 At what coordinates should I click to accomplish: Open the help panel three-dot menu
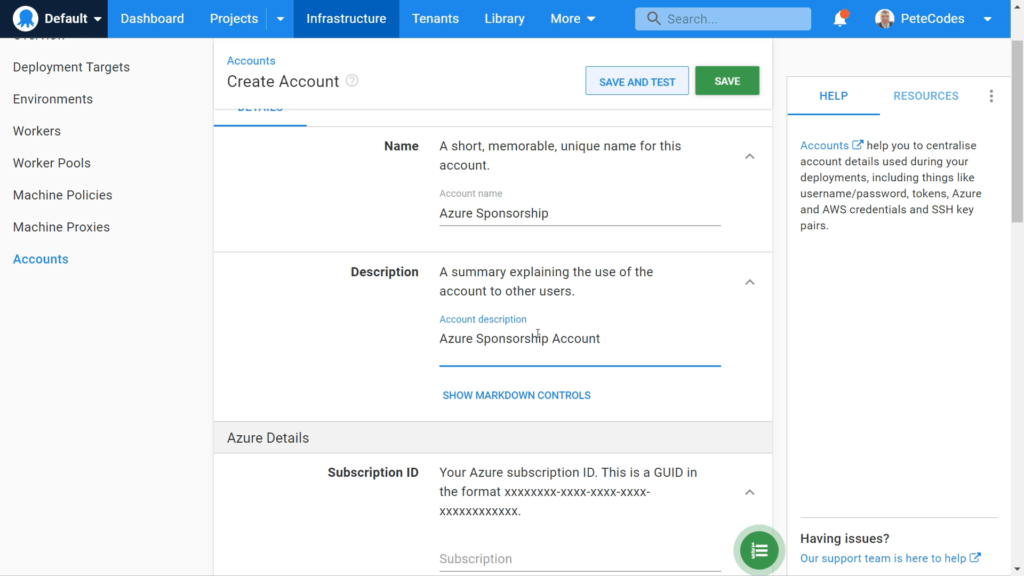(x=991, y=96)
